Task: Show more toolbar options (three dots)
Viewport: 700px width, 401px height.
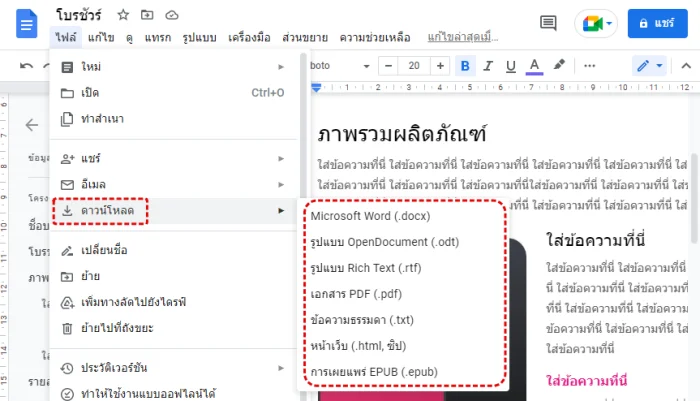Action: pos(589,66)
